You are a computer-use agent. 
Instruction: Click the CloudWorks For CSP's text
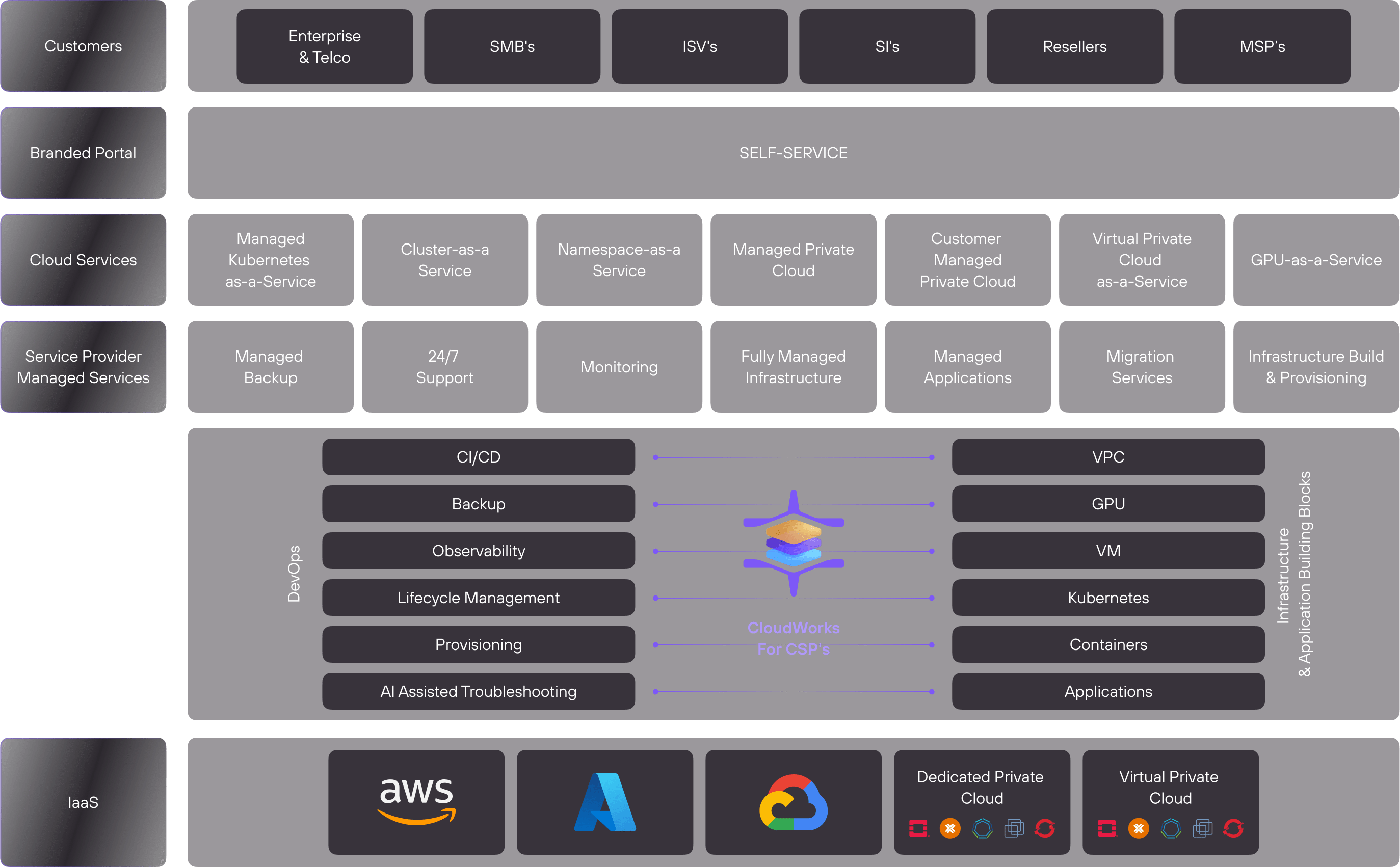pyautogui.click(x=793, y=638)
